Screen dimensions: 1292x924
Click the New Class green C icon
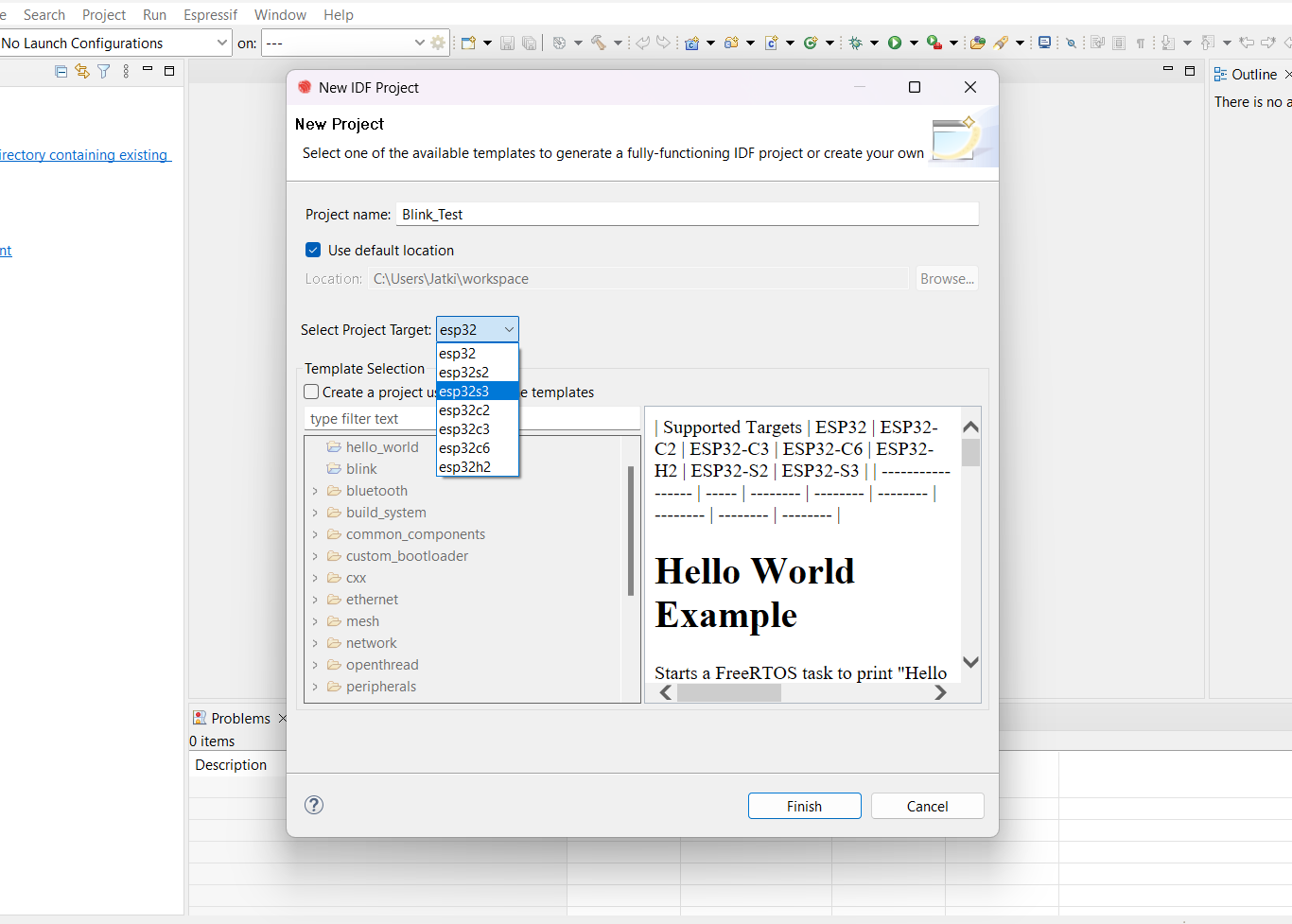811,43
